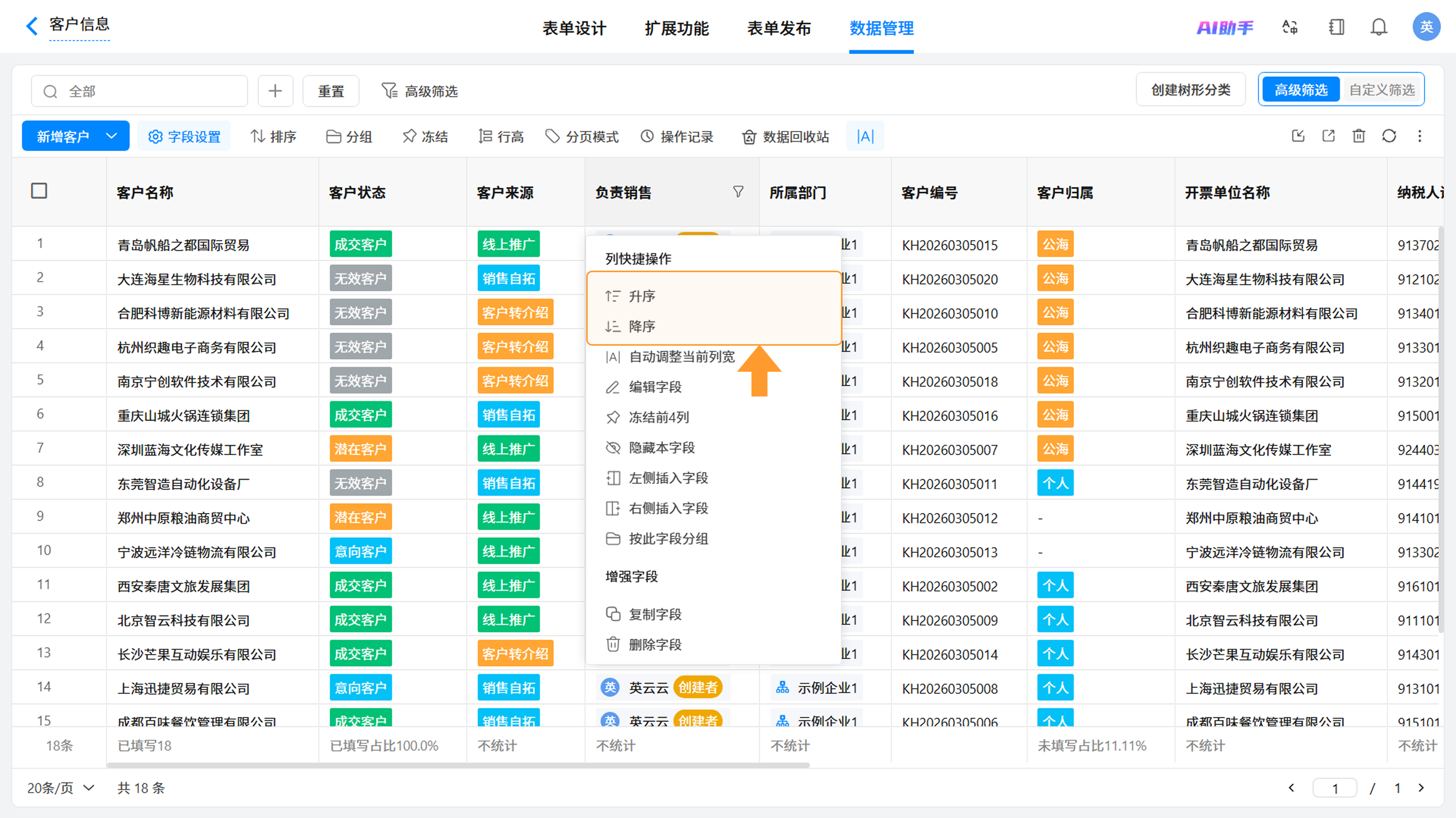This screenshot has width=1456, height=818.
Task: Go back using the left arrow beside 客户信息
Action: pos(31,26)
